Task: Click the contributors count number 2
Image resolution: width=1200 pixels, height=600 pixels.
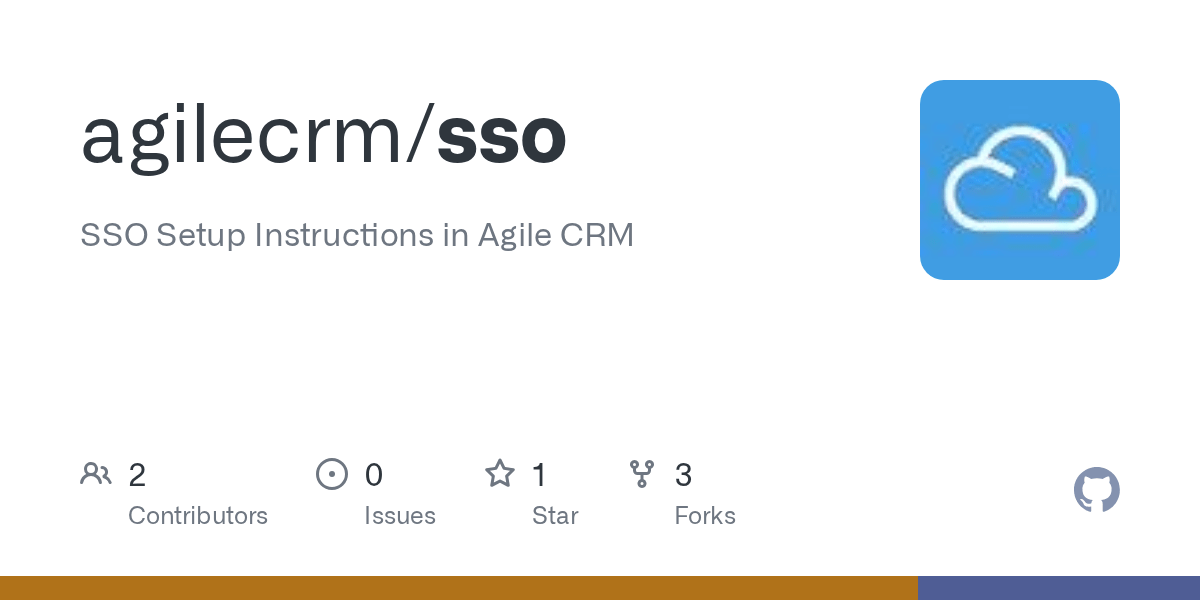Action: click(137, 475)
